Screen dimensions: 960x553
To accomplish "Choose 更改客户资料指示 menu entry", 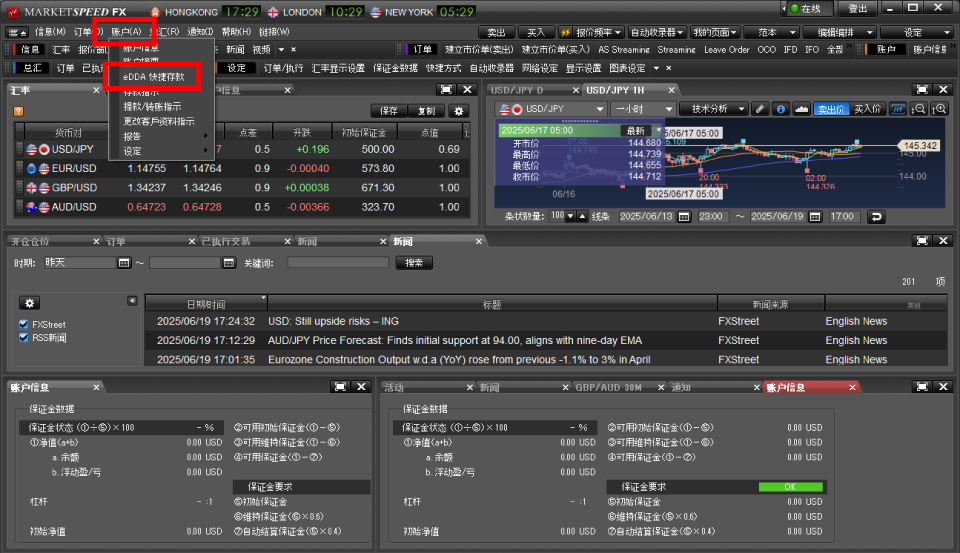I will 159,121.
